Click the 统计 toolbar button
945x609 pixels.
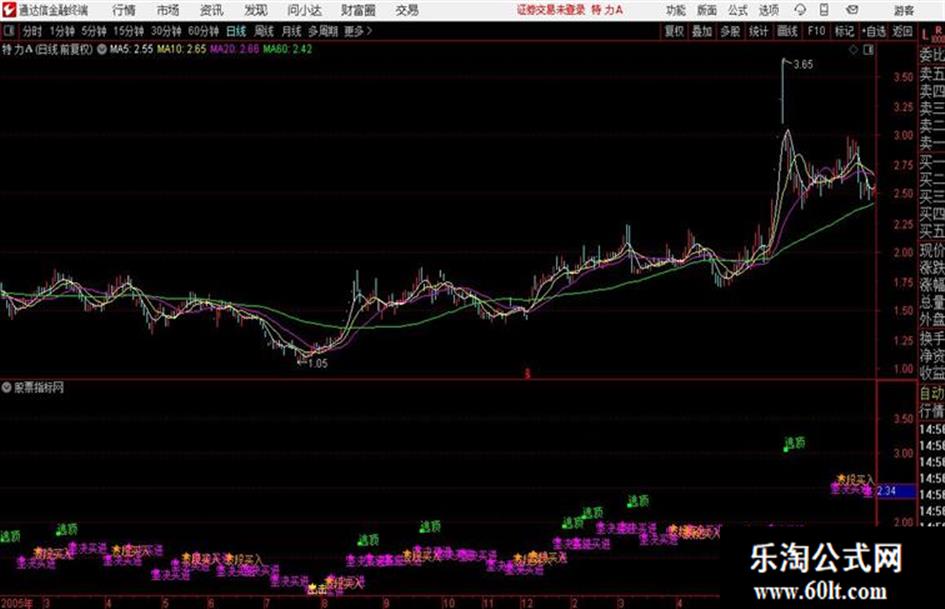click(758, 31)
